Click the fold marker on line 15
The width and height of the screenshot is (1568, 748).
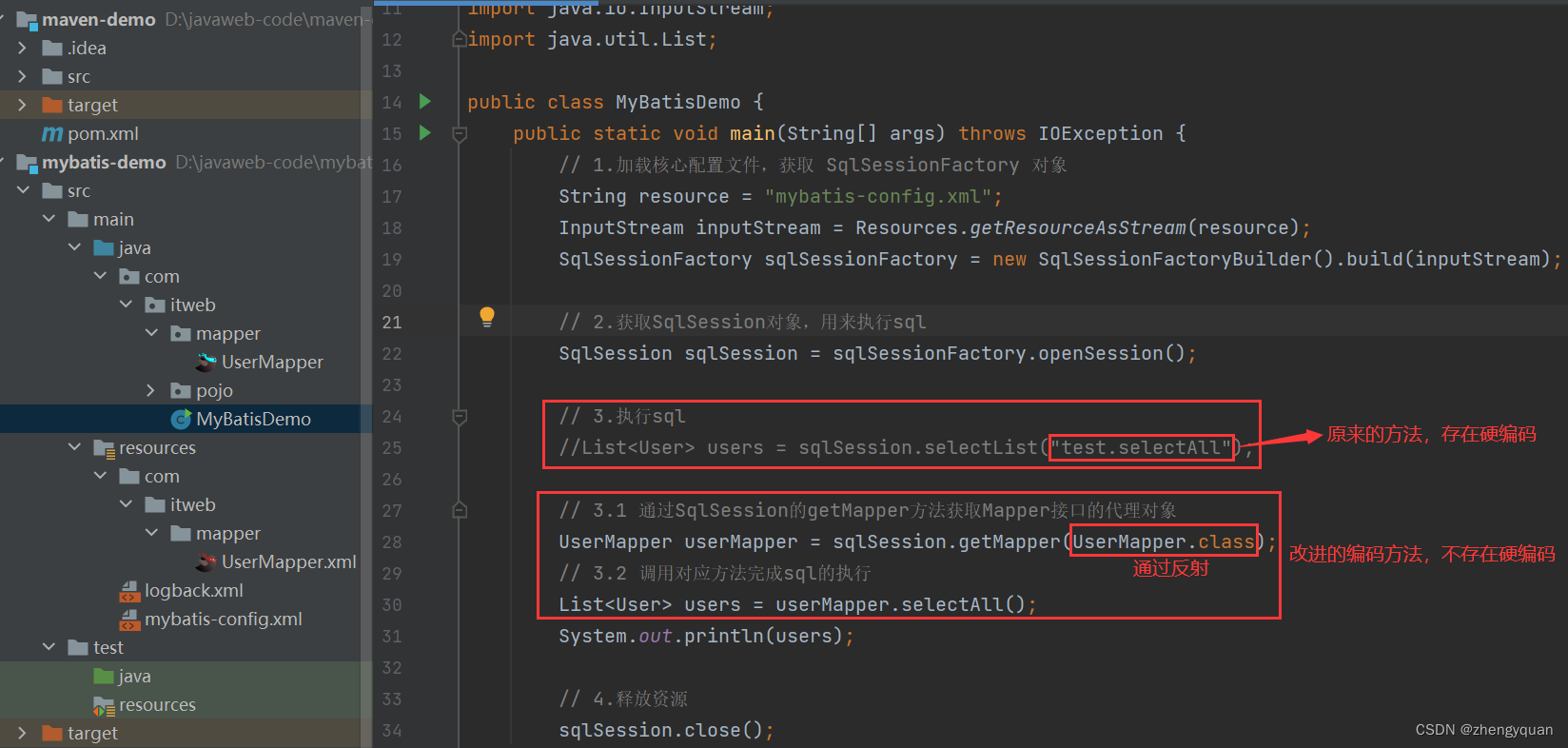[460, 134]
